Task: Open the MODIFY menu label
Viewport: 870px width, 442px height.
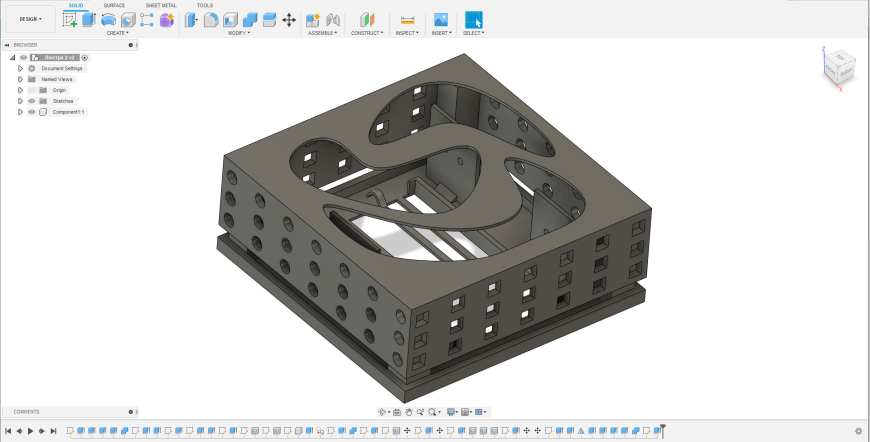Action: tap(238, 33)
